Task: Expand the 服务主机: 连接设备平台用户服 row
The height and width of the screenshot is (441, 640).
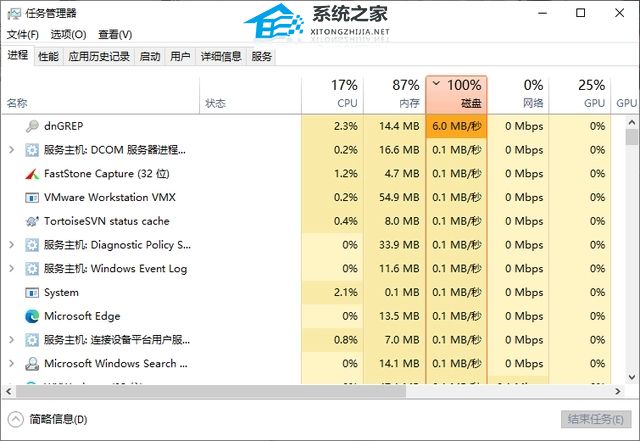Action: tap(11, 339)
